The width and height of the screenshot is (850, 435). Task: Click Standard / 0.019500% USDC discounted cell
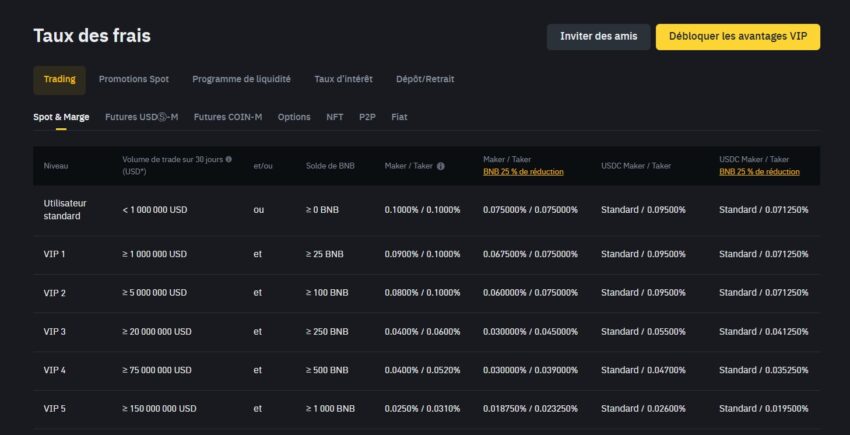point(764,408)
